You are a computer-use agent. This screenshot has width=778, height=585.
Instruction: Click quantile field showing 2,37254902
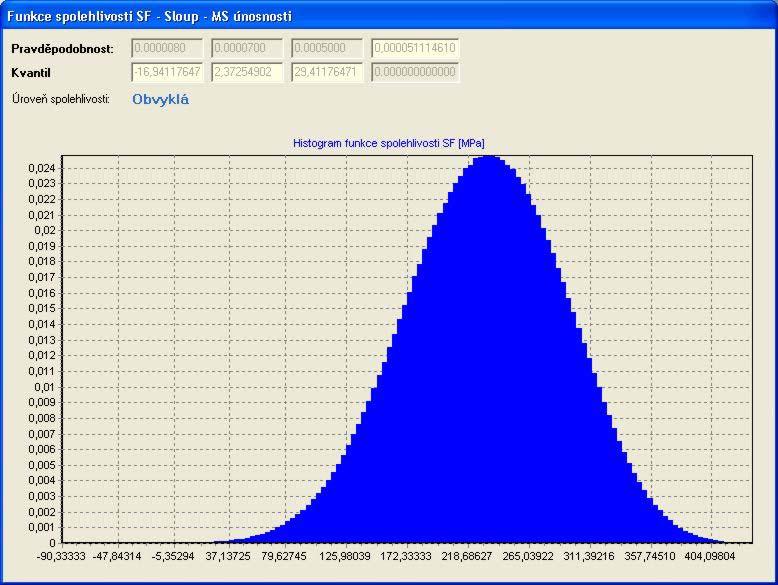[247, 72]
